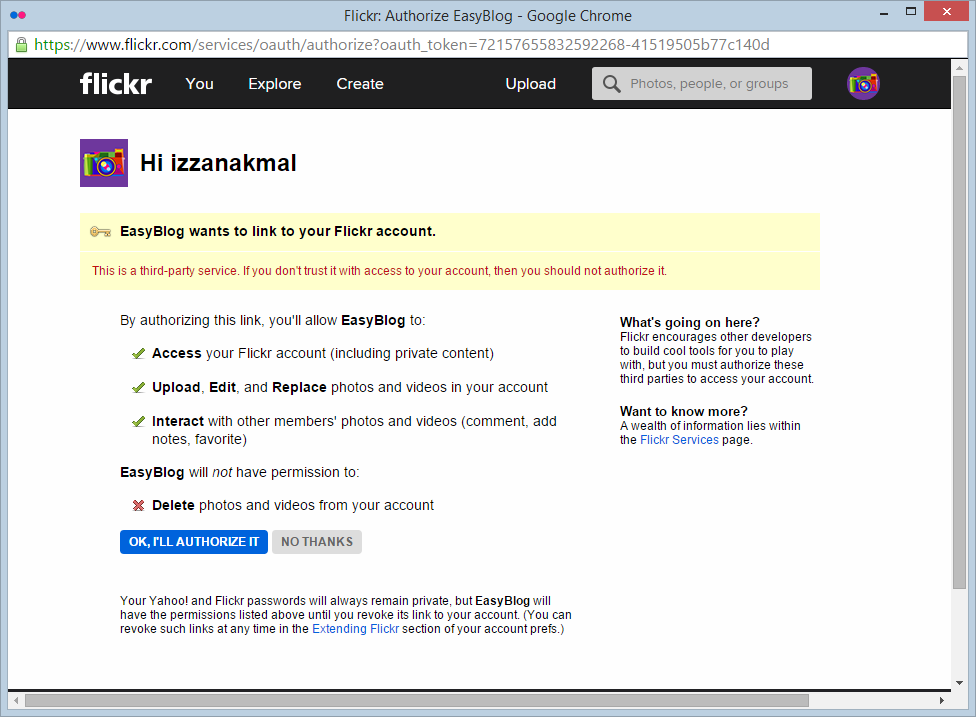Viewport: 976px width, 717px height.
Task: Click 'Delete photos and videos from your account' text
Action: (x=293, y=505)
